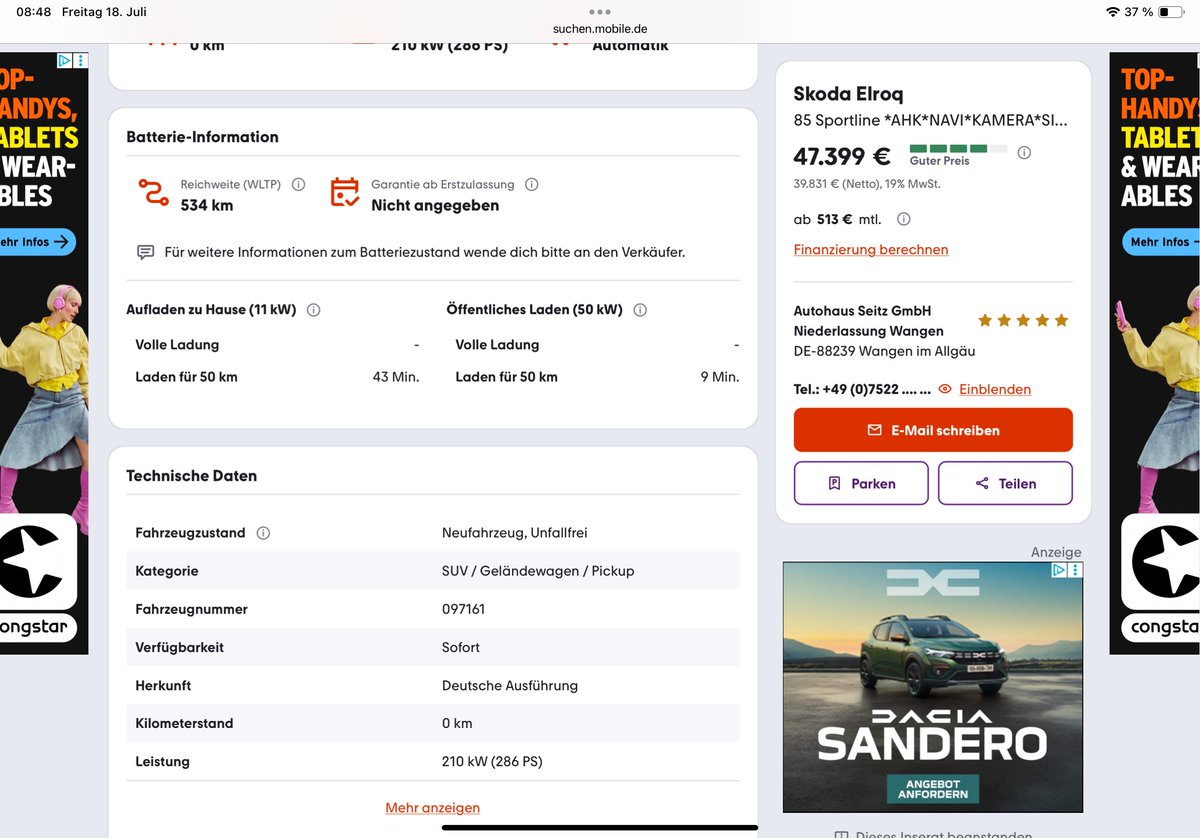The image size is (1200, 838).
Task: Open info icon beside Guter Preis rating
Action: 1024,153
